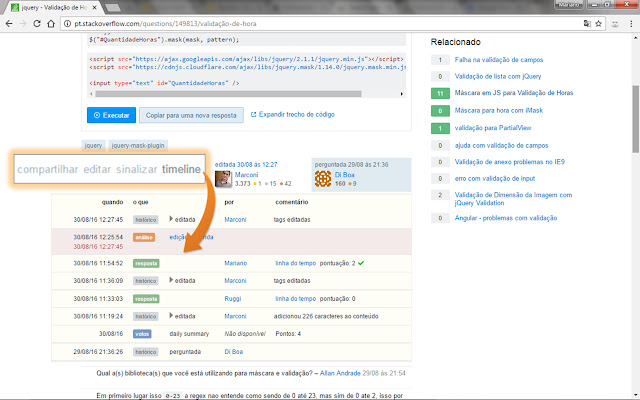
Task: Open Máscara para hora com iMask
Action: [499, 110]
